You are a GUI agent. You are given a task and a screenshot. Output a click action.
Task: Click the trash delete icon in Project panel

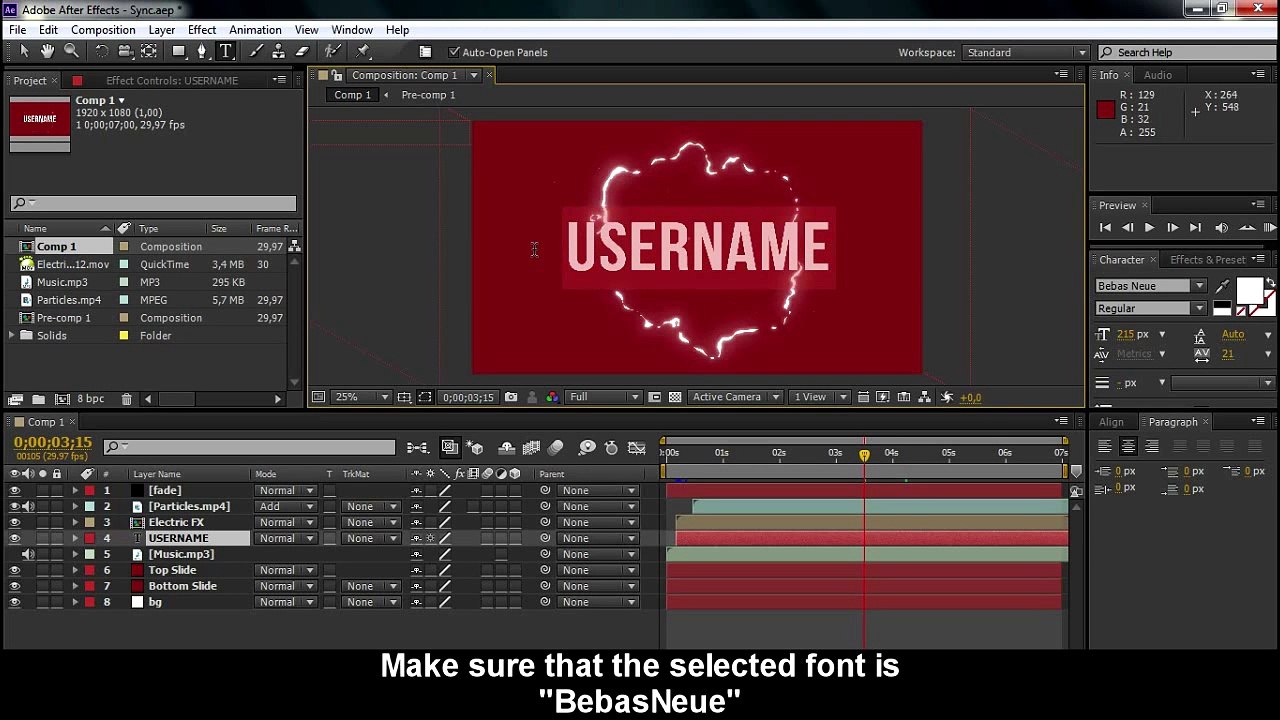tap(127, 399)
